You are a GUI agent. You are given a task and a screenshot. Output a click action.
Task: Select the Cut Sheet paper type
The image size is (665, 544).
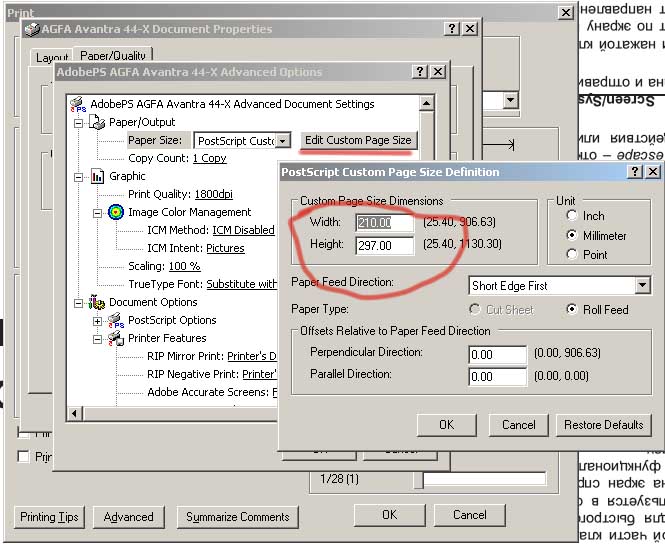(x=474, y=310)
